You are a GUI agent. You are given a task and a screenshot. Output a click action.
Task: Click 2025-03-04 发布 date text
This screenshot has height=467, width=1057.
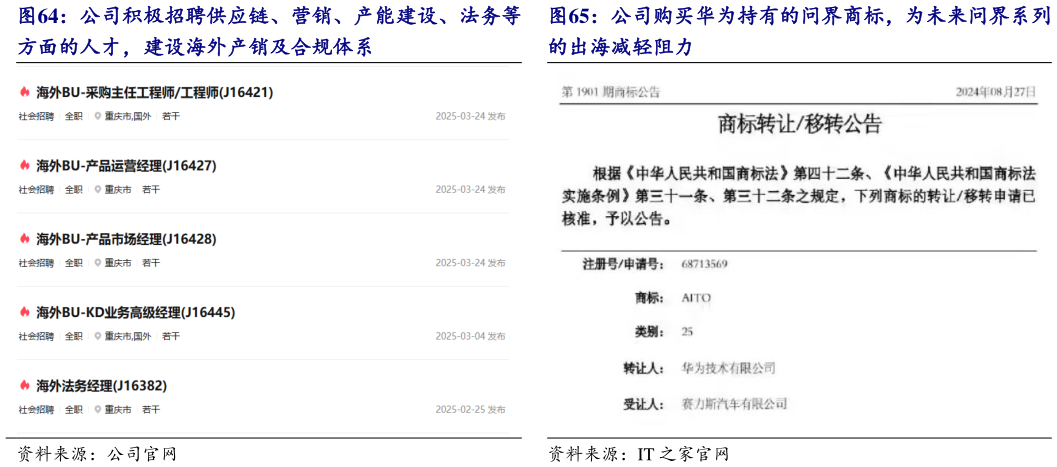[x=471, y=336]
